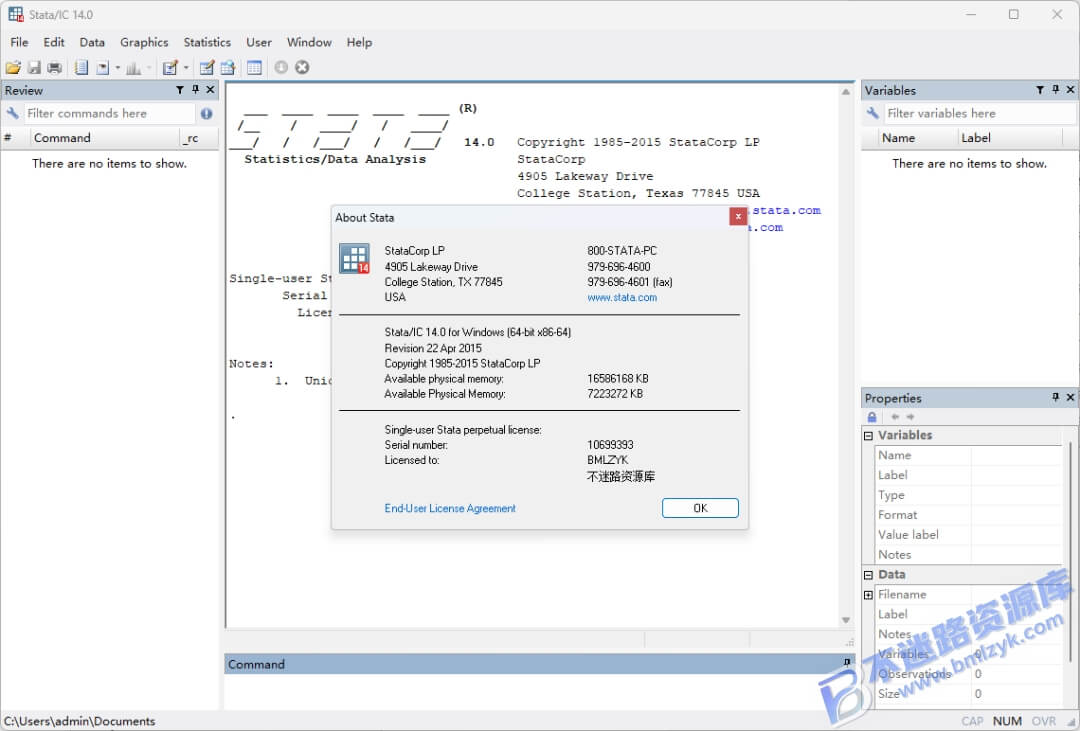1080x731 pixels.
Task: Click the C:\Users\admin\Documents status bar path
Action: [79, 721]
